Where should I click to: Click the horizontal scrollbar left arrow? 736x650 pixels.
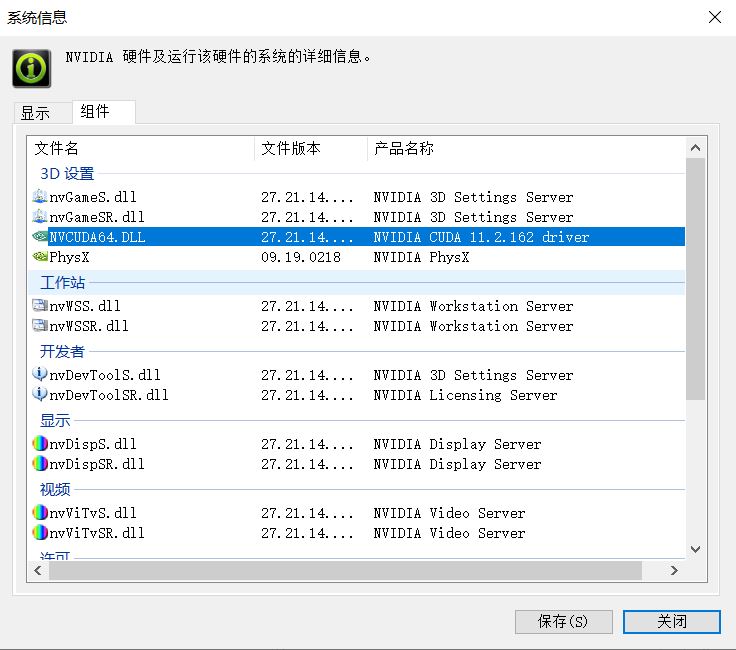38,570
